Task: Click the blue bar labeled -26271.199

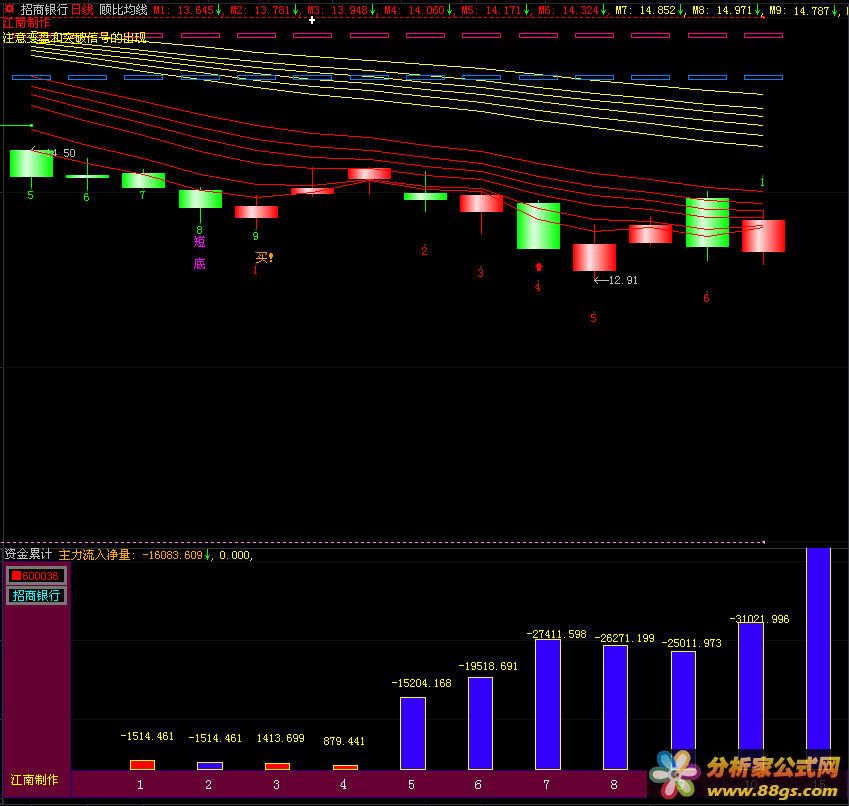Action: tap(616, 707)
